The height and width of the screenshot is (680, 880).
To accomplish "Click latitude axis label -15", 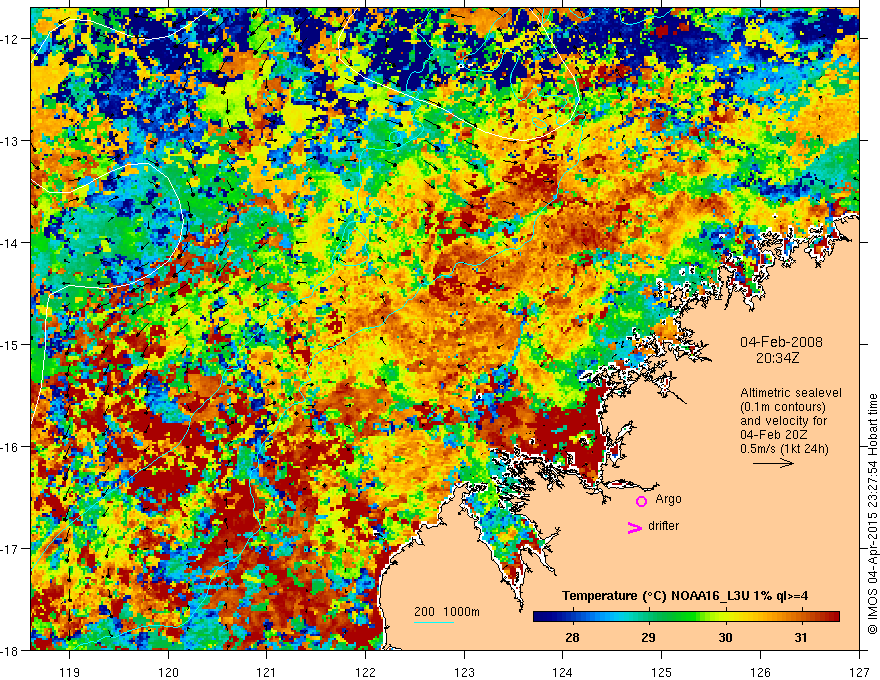I will click(11, 344).
